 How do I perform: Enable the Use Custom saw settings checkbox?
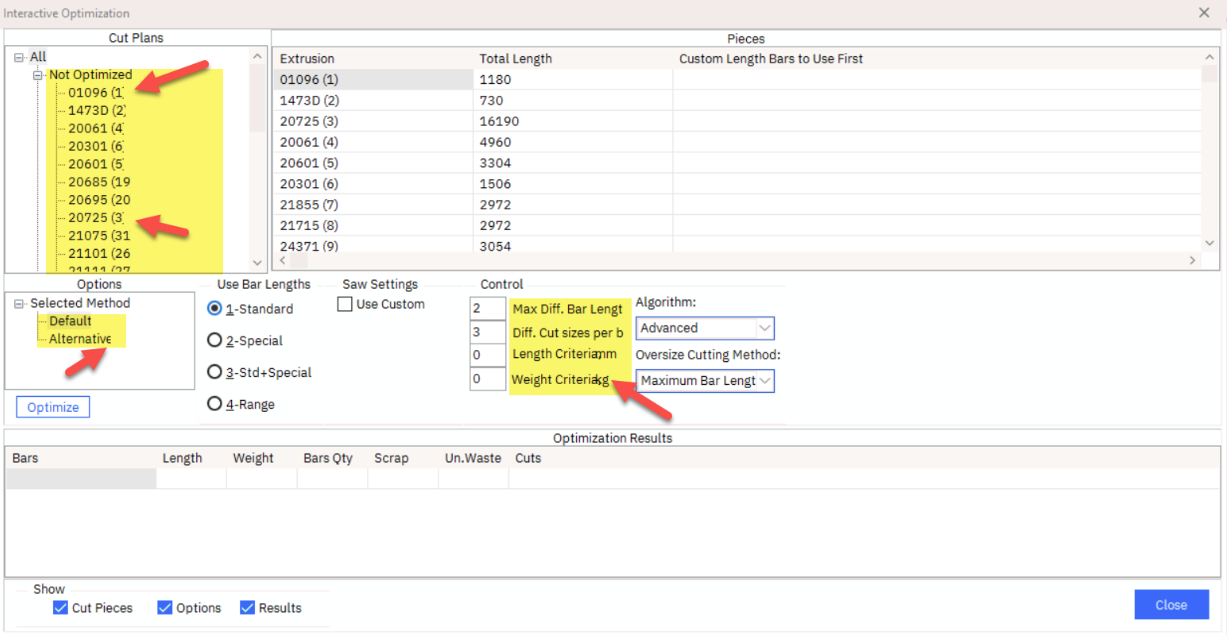(345, 304)
